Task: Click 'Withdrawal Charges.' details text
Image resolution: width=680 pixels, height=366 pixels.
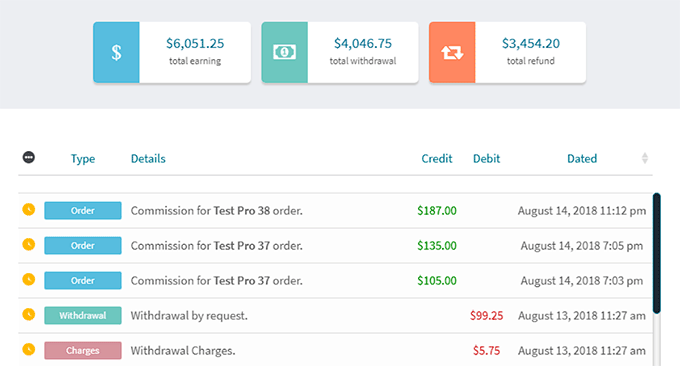Action: point(183,350)
